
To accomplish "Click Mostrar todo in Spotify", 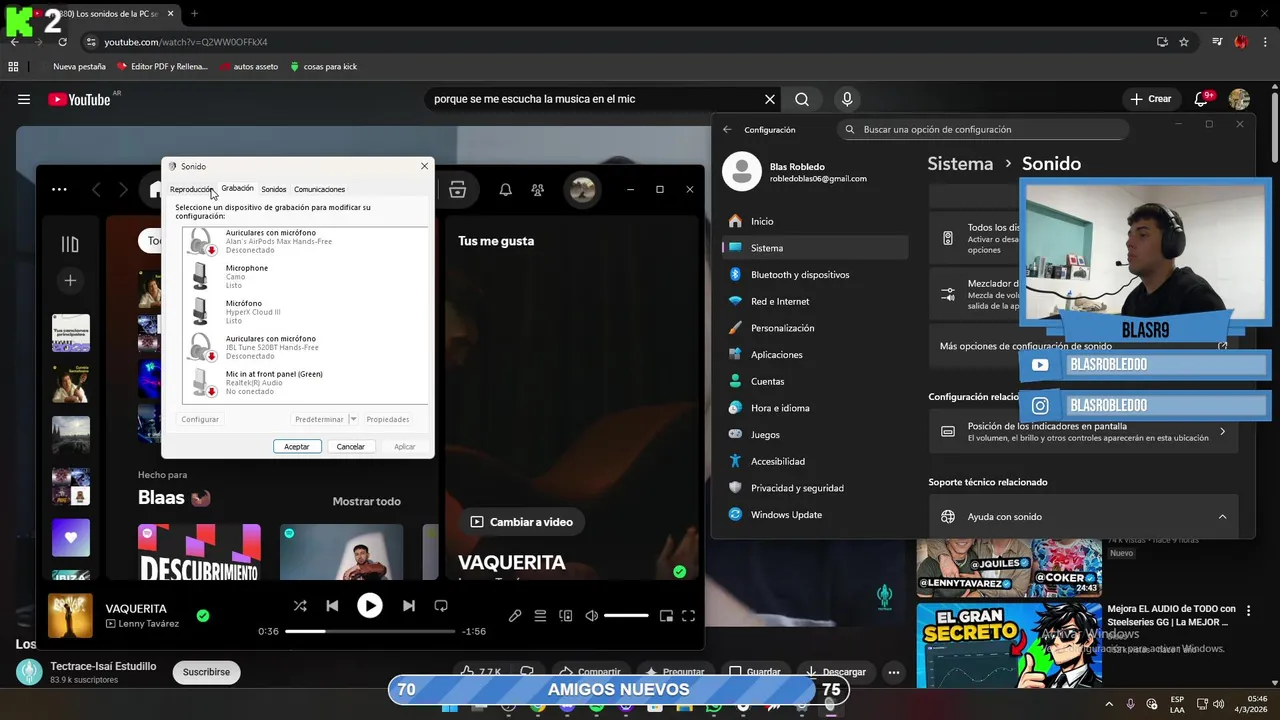I will (366, 501).
